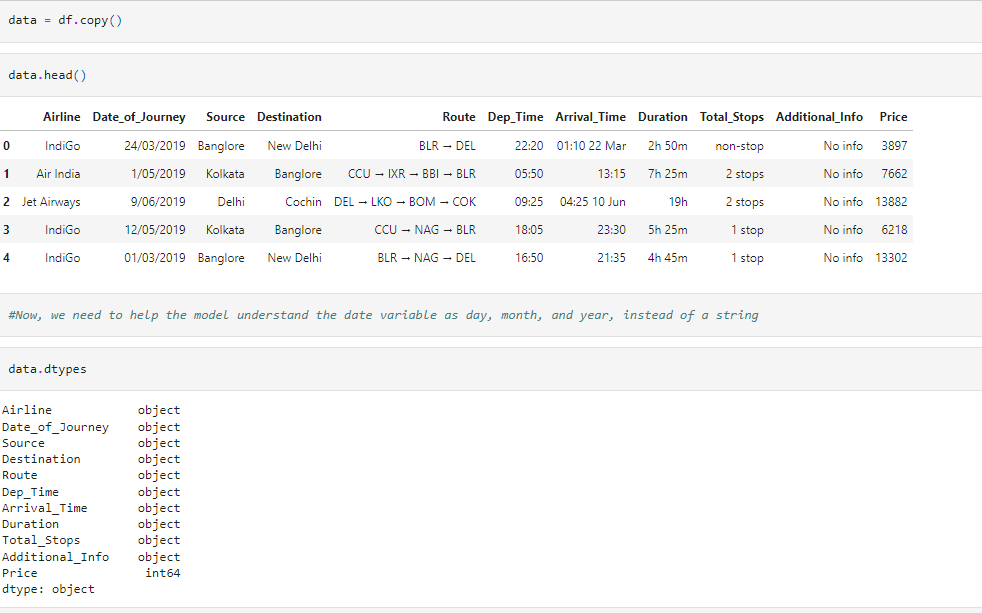982x613 pixels.
Task: Select the Banglore source value in row 0
Action: [x=221, y=145]
